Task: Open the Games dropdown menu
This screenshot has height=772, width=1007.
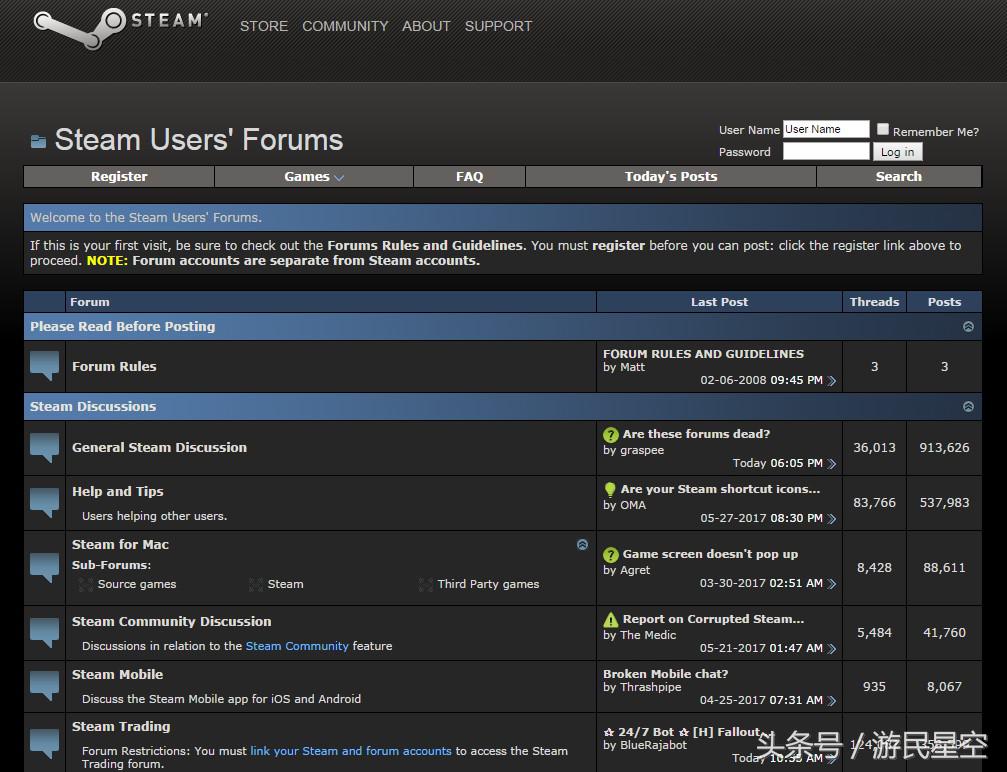Action: click(313, 177)
